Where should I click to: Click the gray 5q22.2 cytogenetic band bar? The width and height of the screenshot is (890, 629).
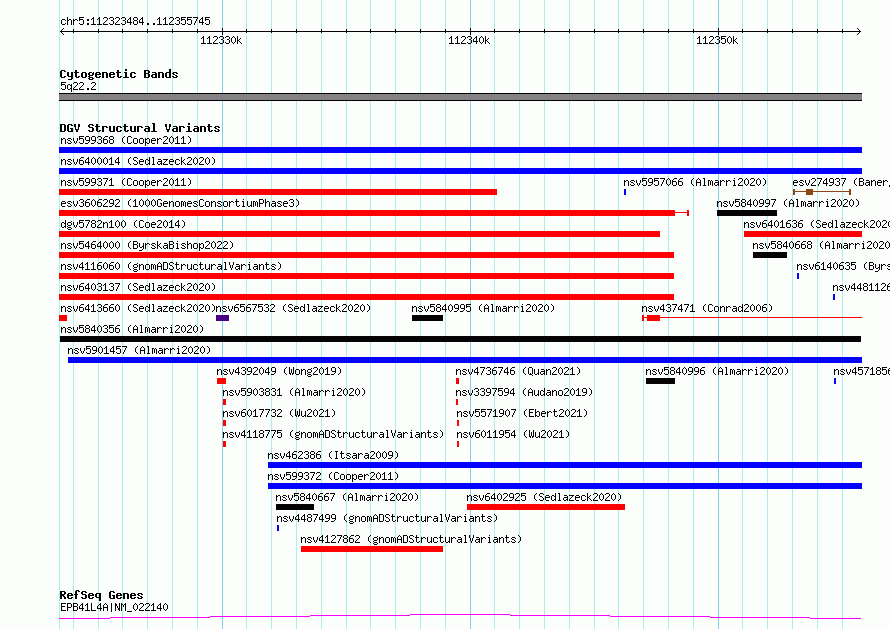[460, 97]
